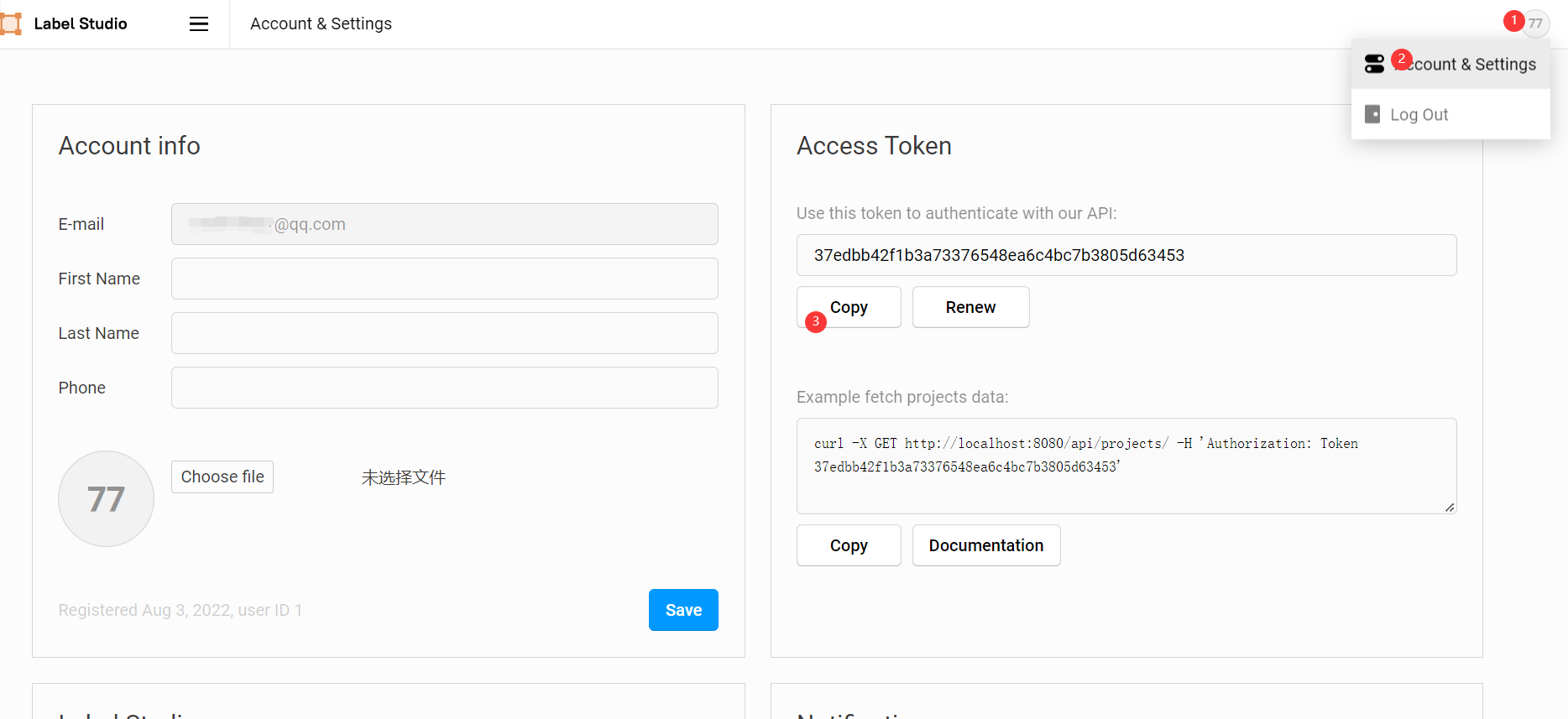Copy the curl example command
The image size is (1568, 719).
pyautogui.click(x=849, y=545)
